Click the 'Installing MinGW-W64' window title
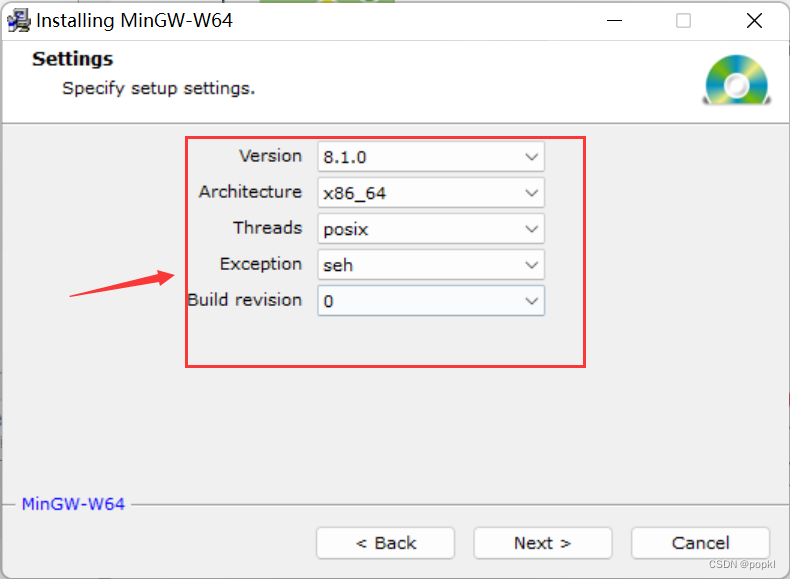 pos(135,21)
